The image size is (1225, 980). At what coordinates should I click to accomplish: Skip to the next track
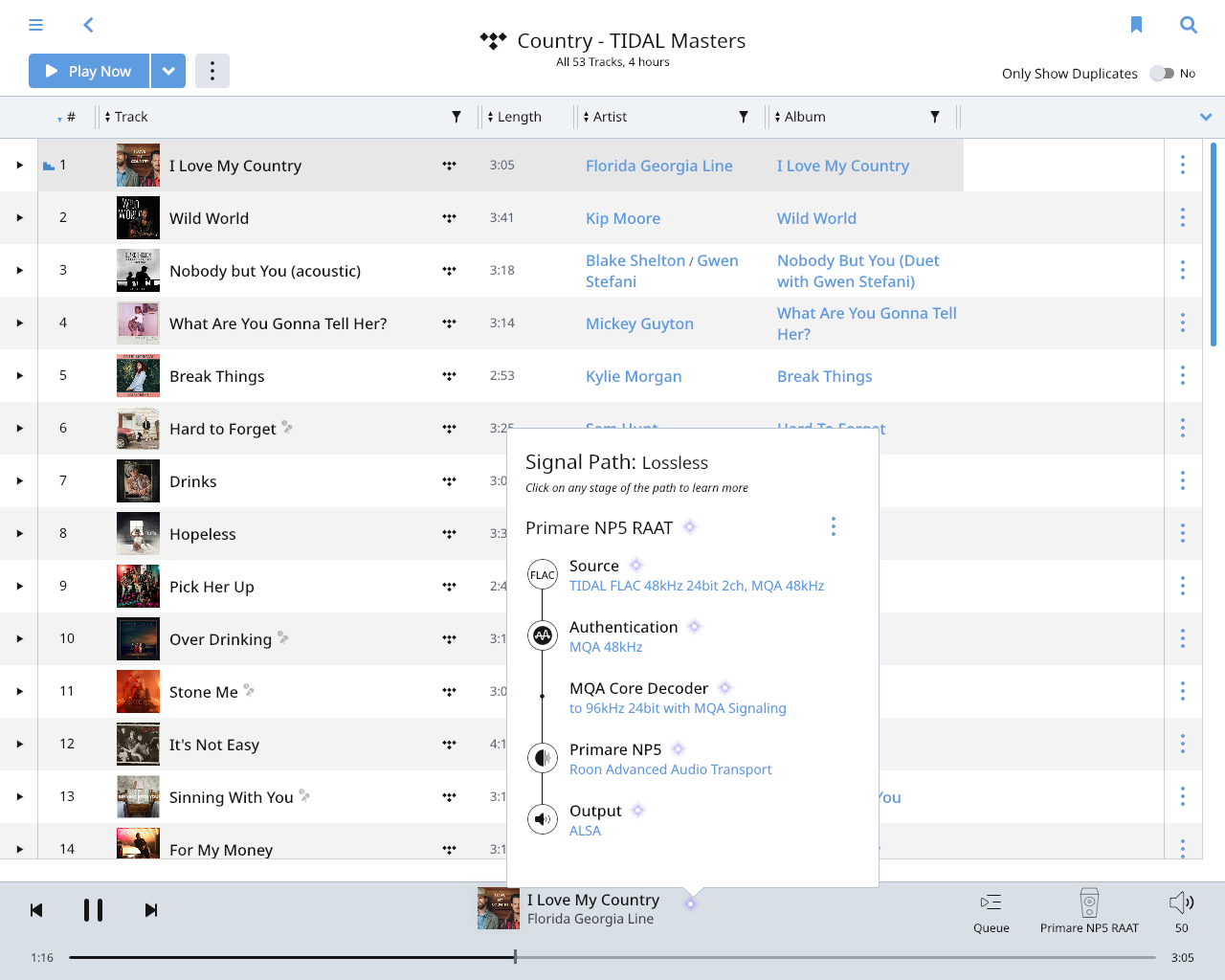(x=150, y=910)
